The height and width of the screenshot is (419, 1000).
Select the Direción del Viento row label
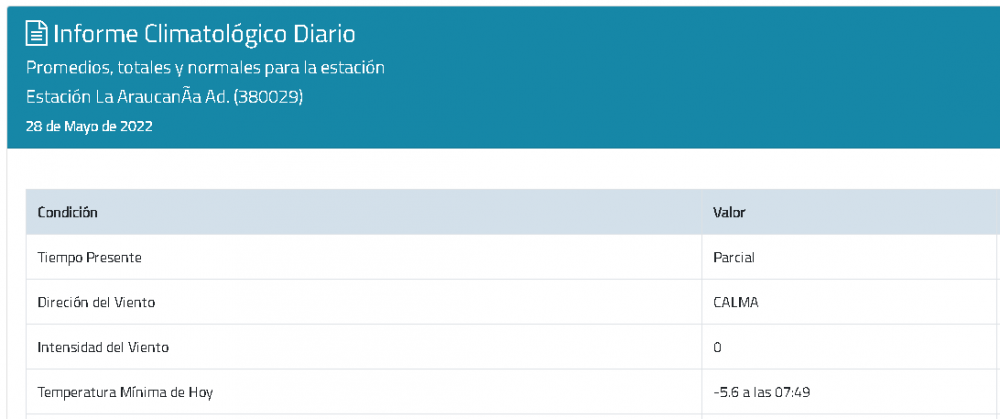coord(96,302)
